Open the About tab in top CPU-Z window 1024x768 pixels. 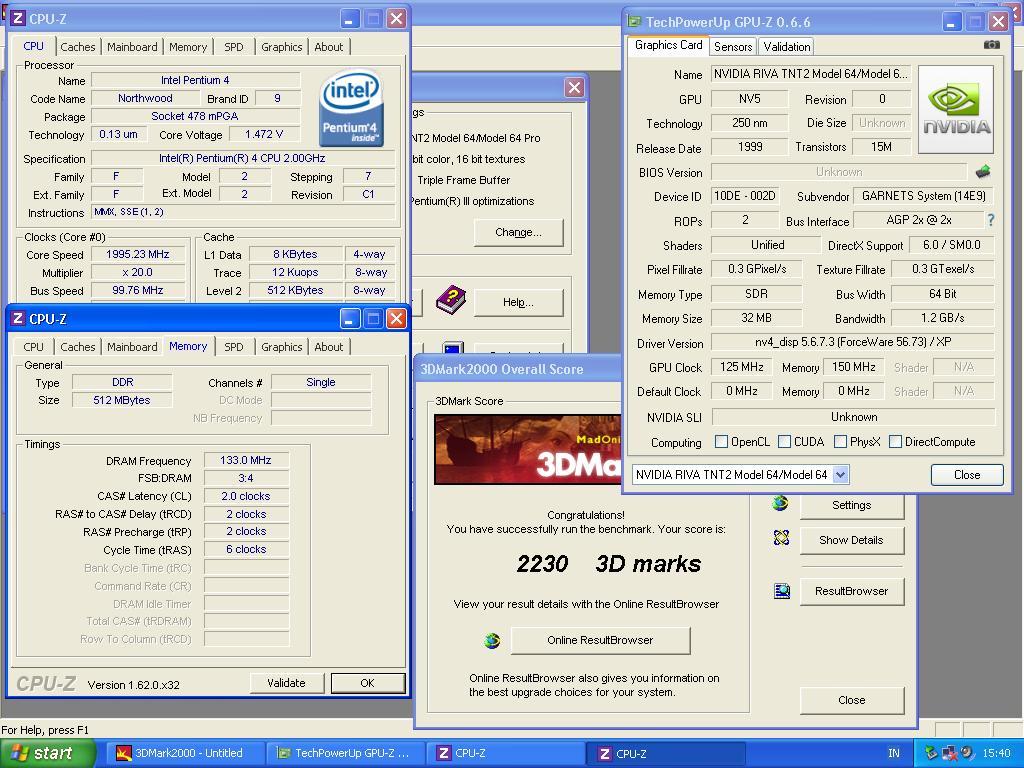click(328, 47)
